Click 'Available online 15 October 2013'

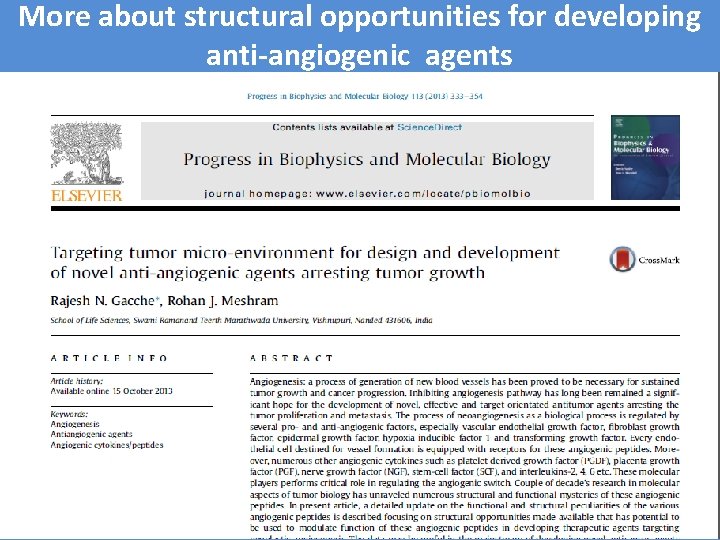pos(112,391)
